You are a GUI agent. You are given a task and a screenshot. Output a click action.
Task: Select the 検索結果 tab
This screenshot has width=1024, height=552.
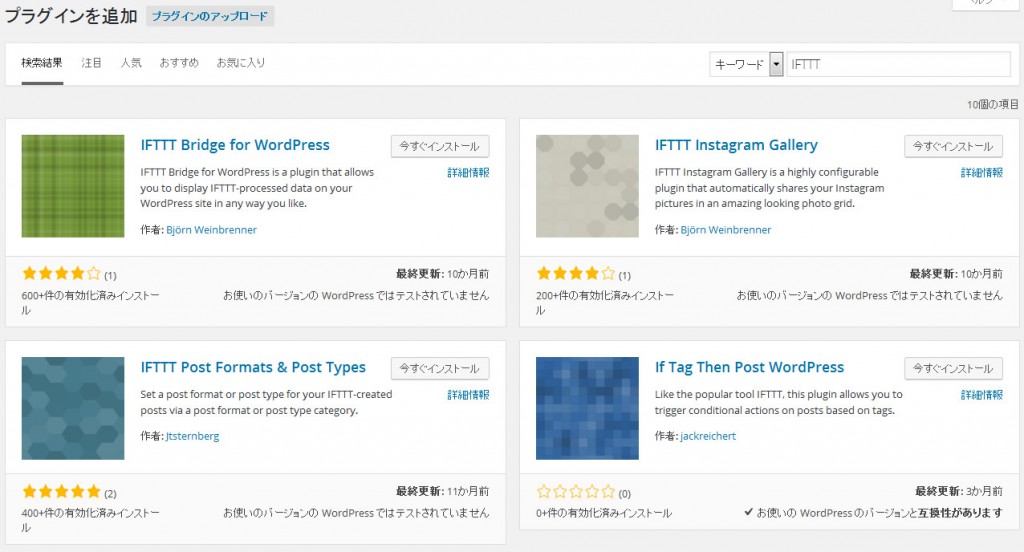point(42,63)
